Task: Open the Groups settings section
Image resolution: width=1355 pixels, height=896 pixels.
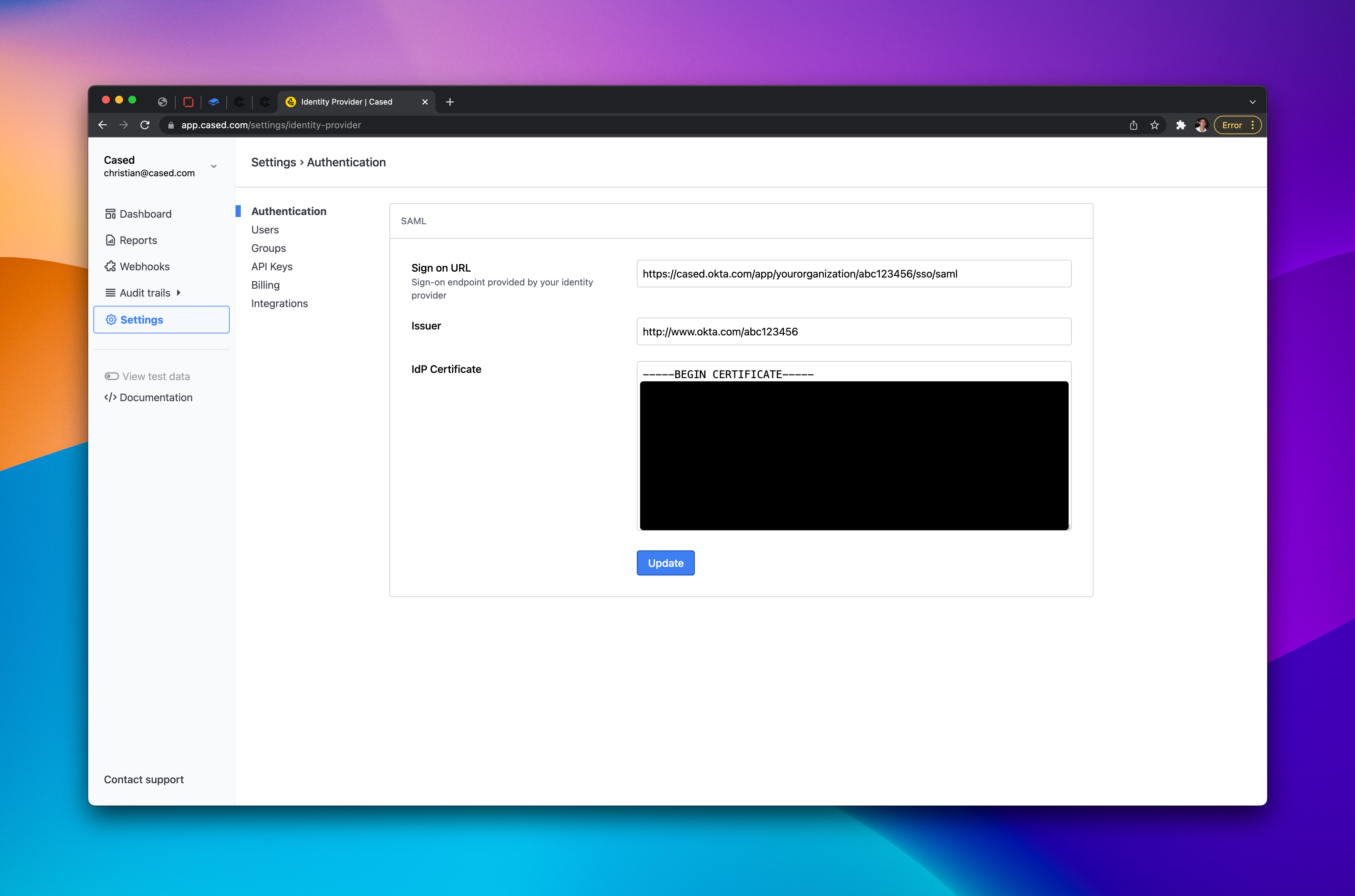Action: tap(268, 248)
